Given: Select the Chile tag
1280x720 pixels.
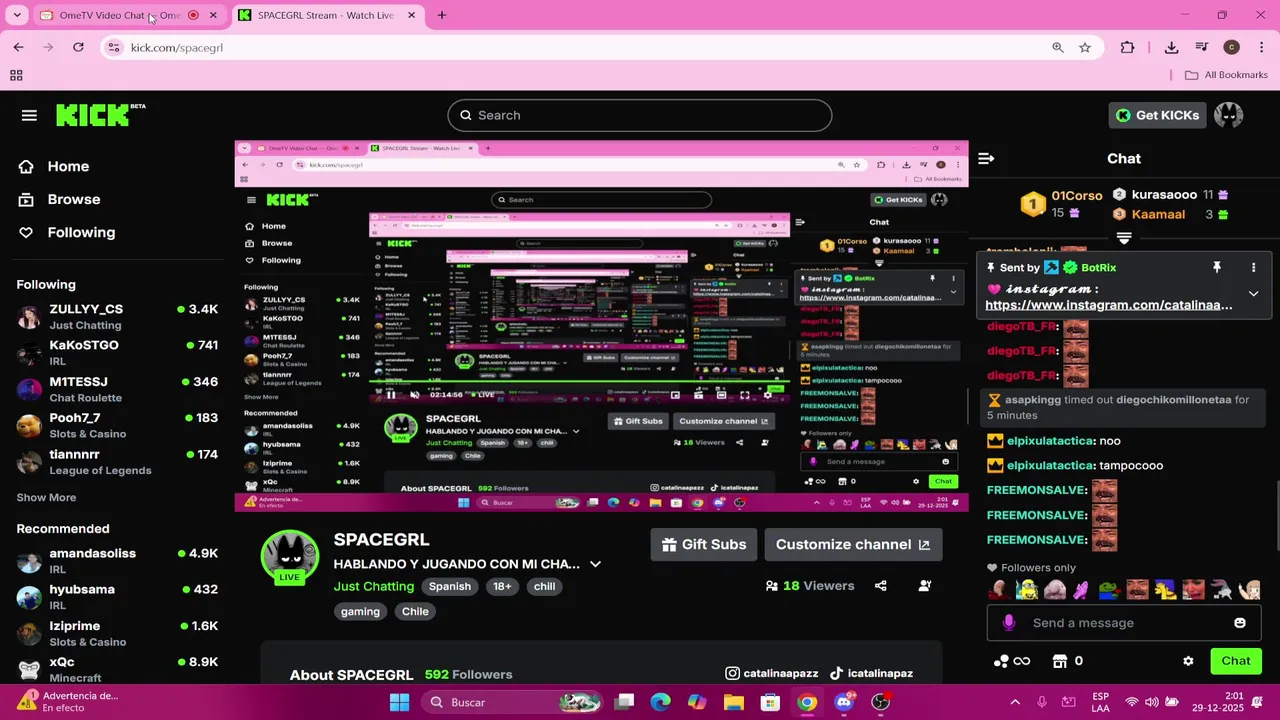Looking at the screenshot, I should [x=415, y=611].
